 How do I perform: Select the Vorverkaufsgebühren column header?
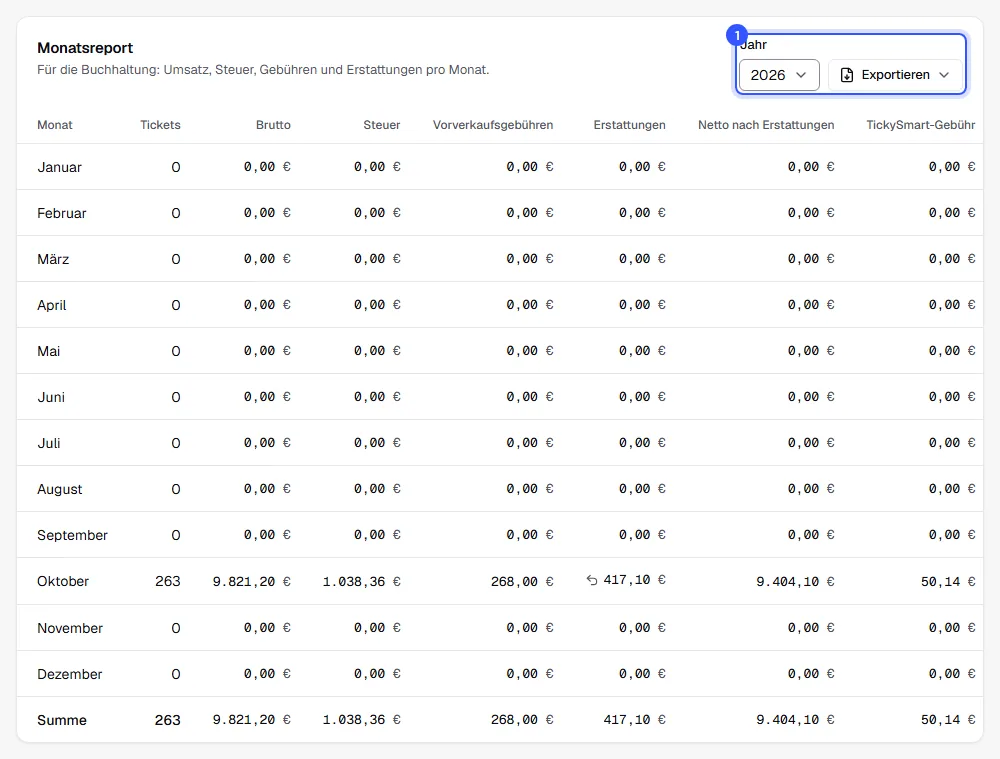[x=492, y=125]
